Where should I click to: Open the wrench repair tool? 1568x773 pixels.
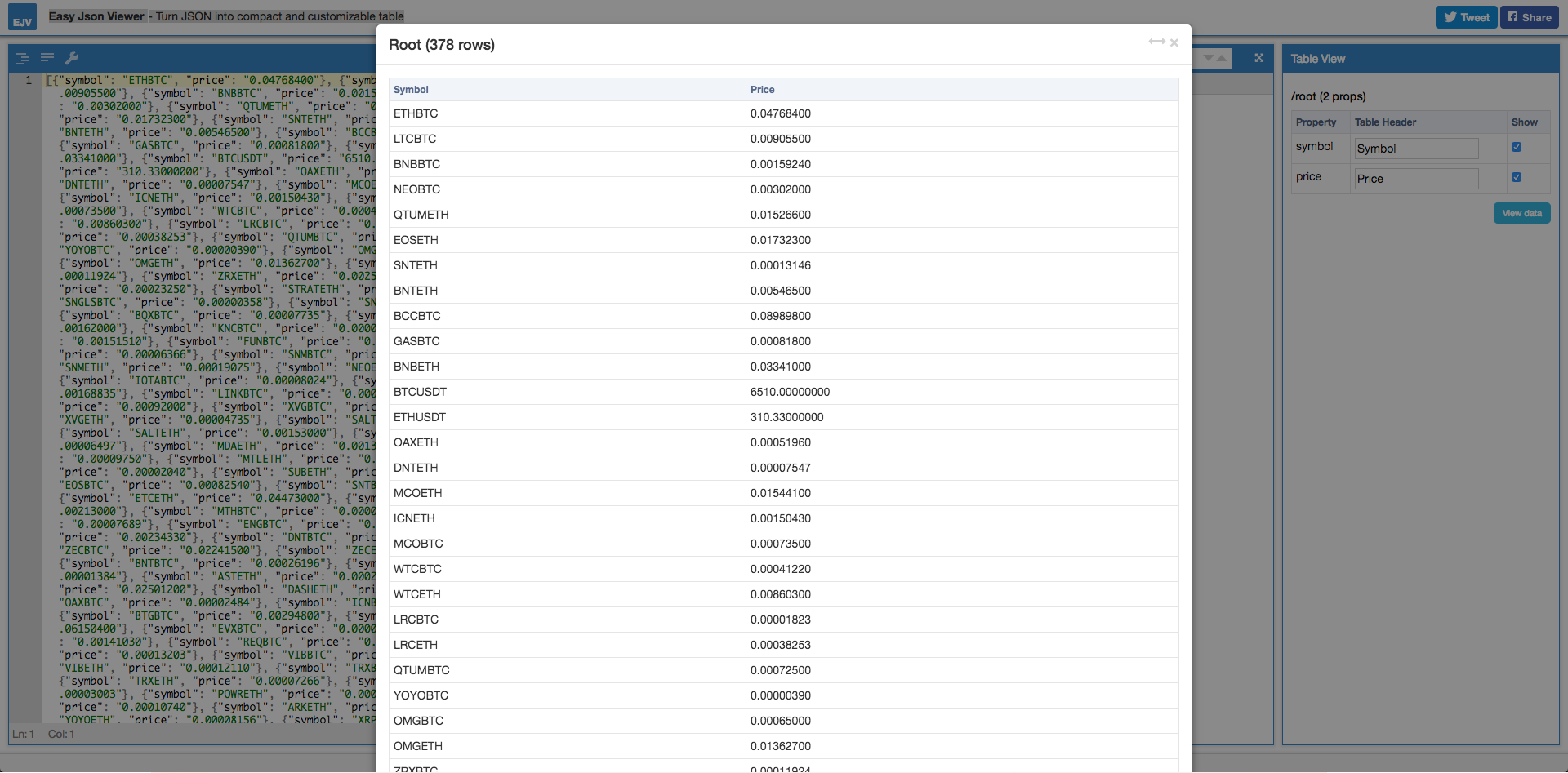pos(72,57)
